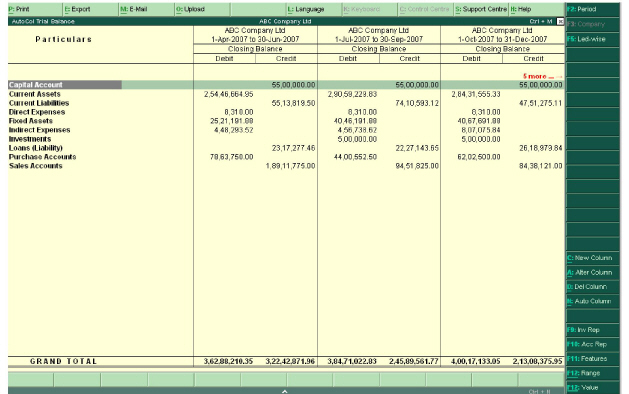Open S: Support Centre
This screenshot has width=629, height=394.
(481, 9)
